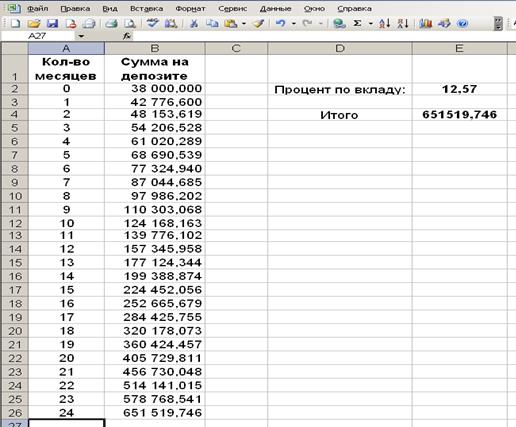Select the Итого label cell
Viewport: 516px width, 427px height.
click(x=340, y=115)
